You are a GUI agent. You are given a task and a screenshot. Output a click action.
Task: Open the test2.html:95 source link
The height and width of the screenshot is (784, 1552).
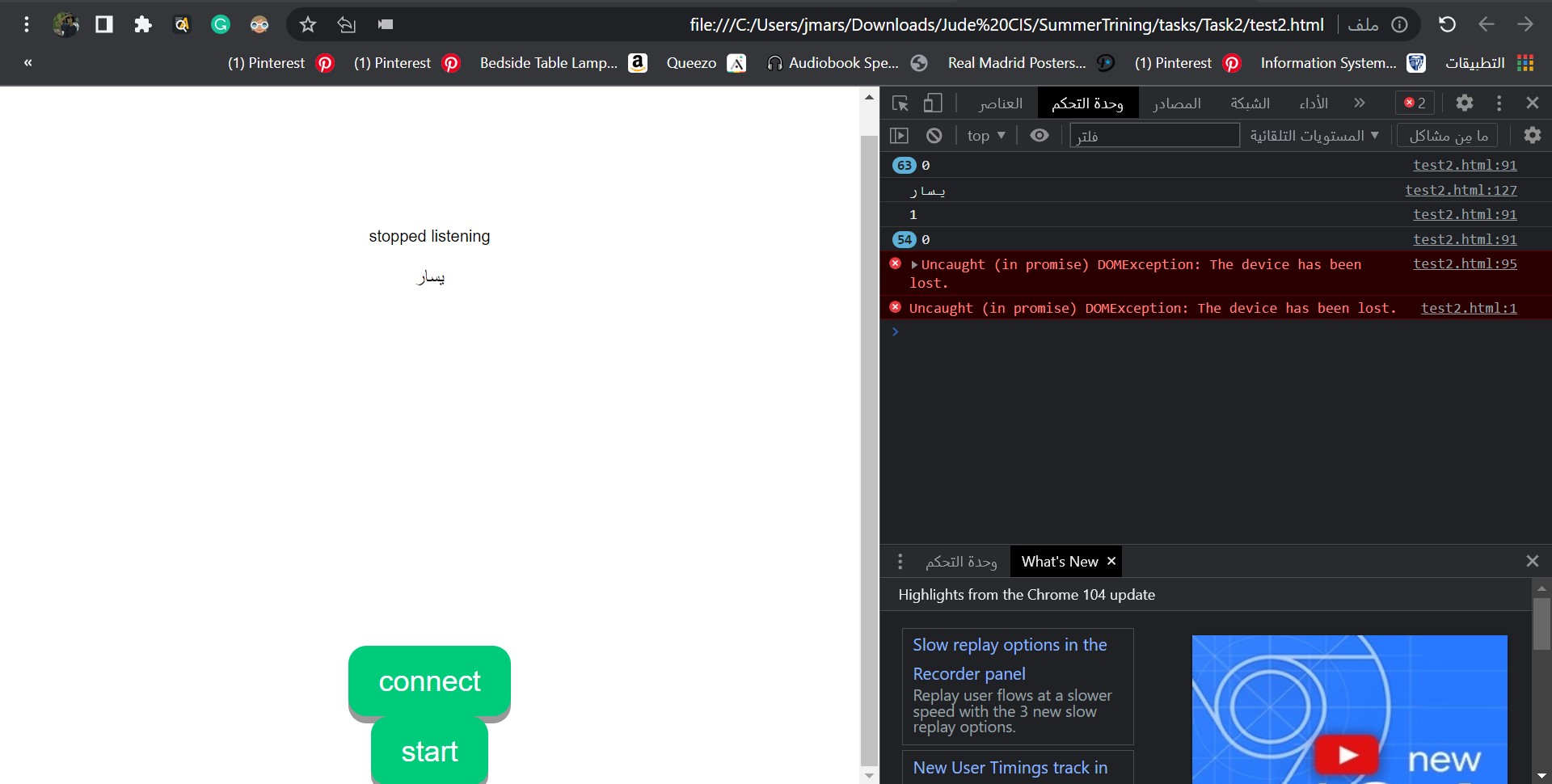(1465, 263)
